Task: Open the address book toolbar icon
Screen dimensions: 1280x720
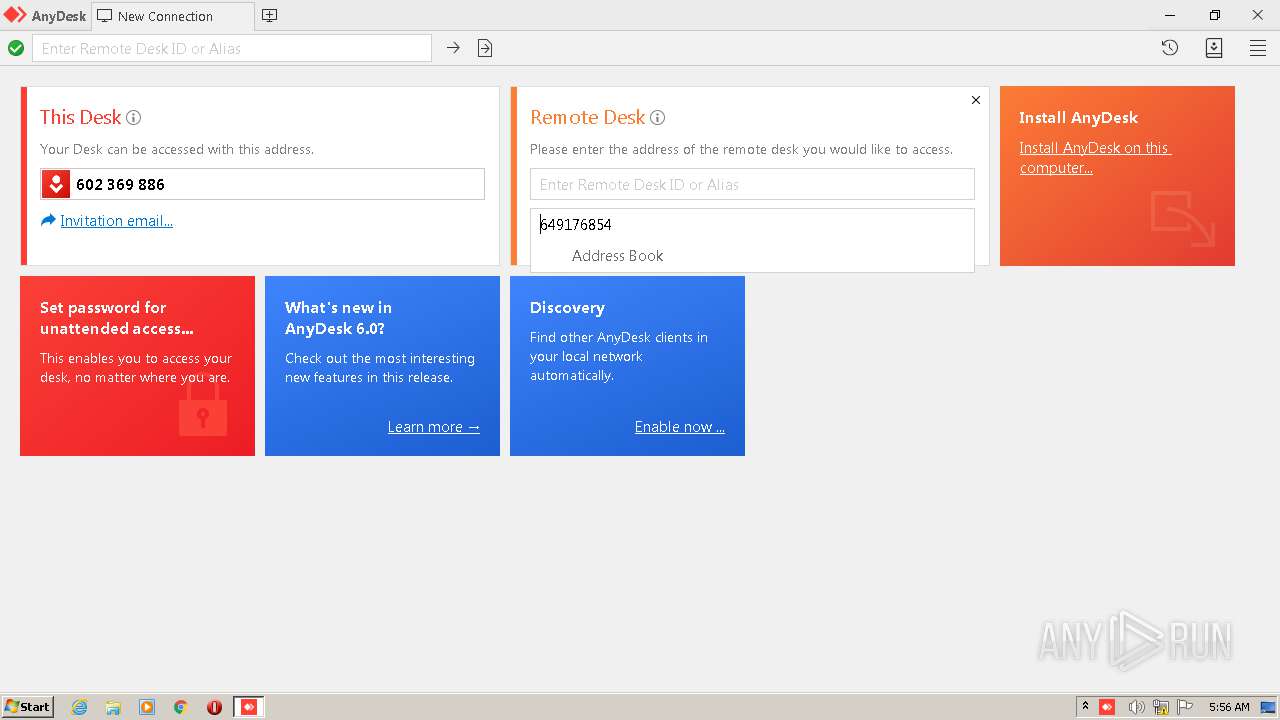Action: (1214, 48)
